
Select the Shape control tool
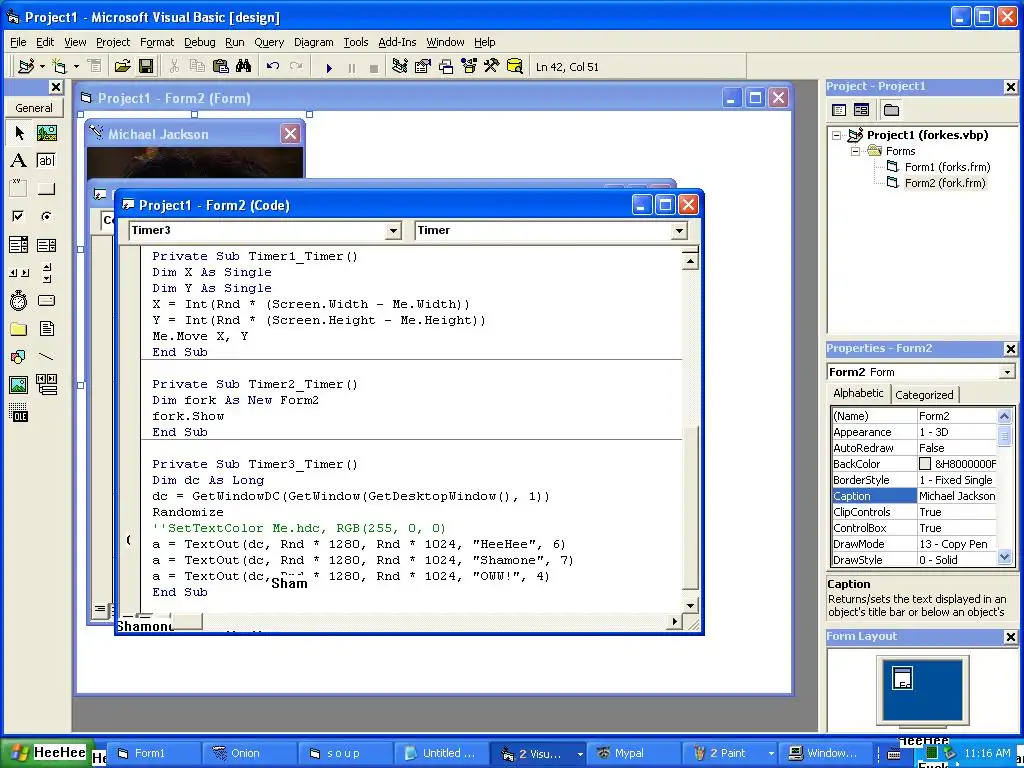tap(19, 357)
